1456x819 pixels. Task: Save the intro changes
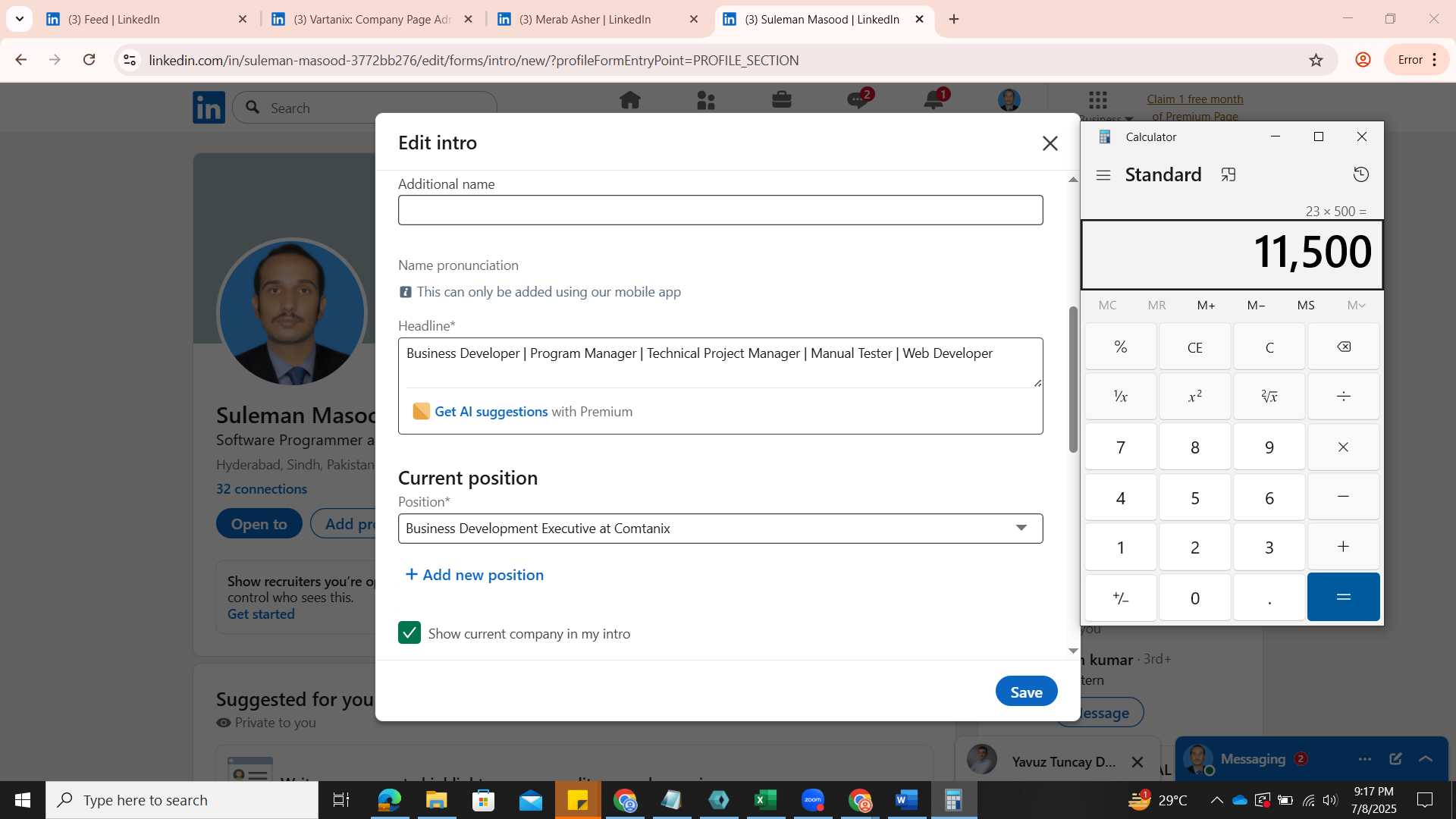pyautogui.click(x=1026, y=692)
